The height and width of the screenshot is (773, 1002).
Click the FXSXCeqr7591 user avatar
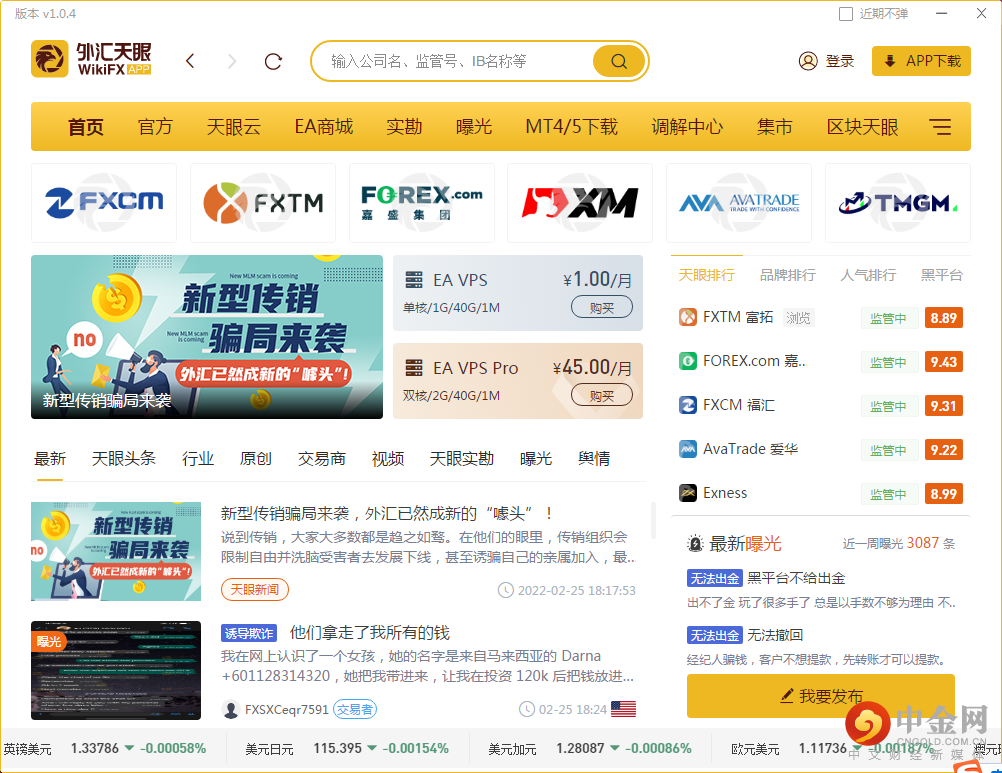click(x=230, y=709)
